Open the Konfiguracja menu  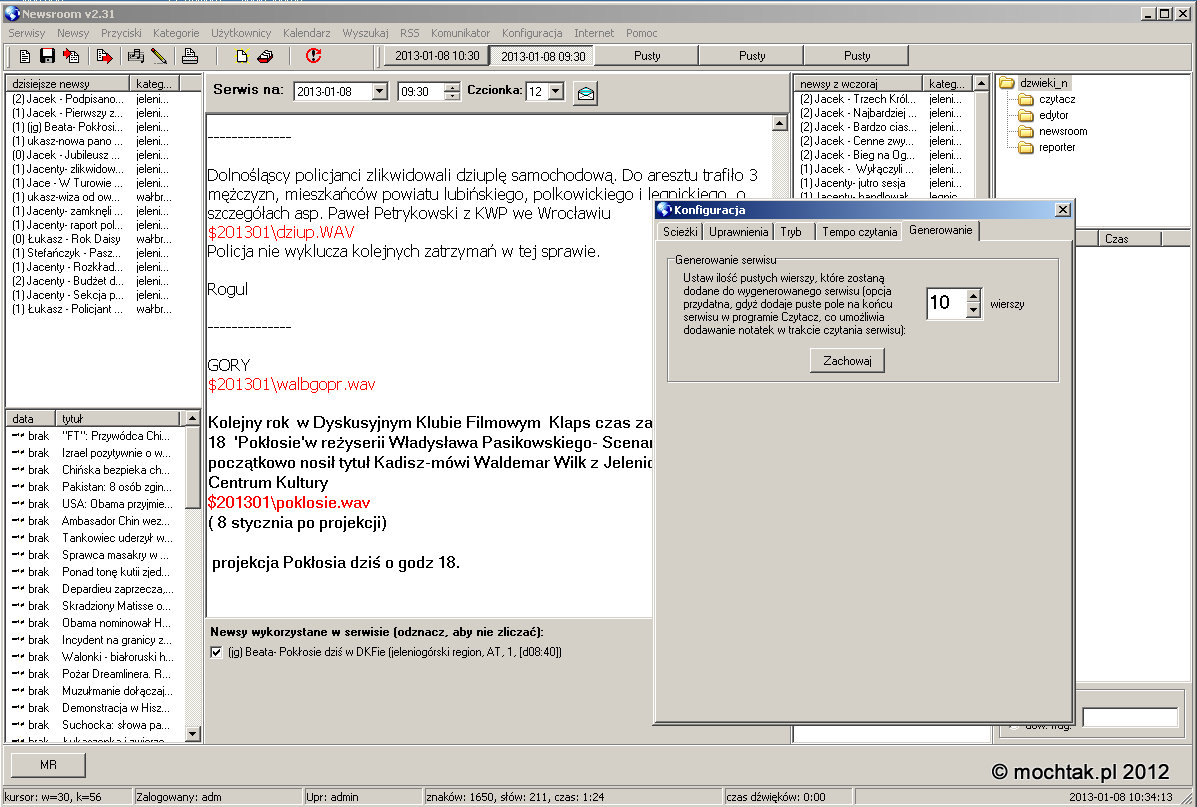(532, 33)
